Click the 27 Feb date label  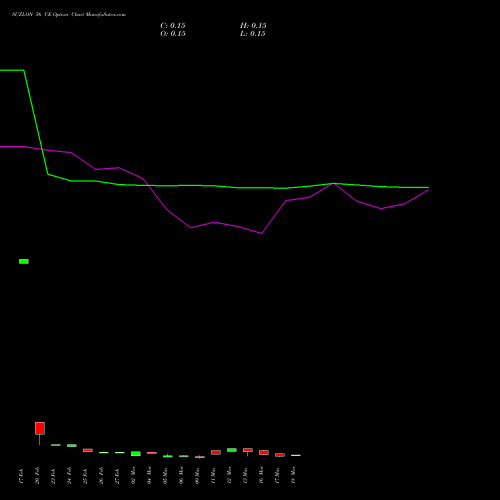118,476
